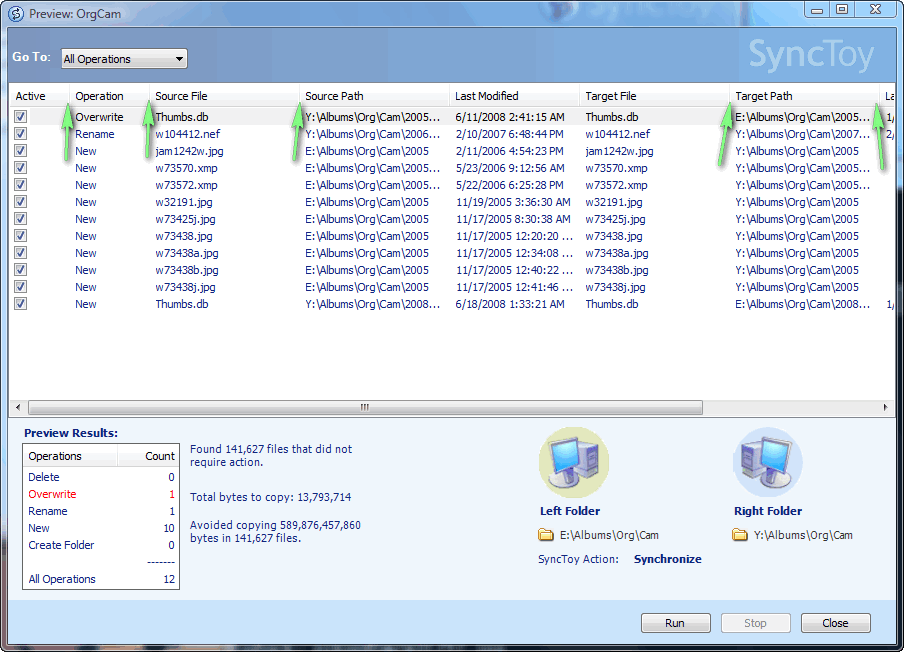Click the w104412.nef target file cell
The width and height of the screenshot is (904, 652).
point(617,134)
